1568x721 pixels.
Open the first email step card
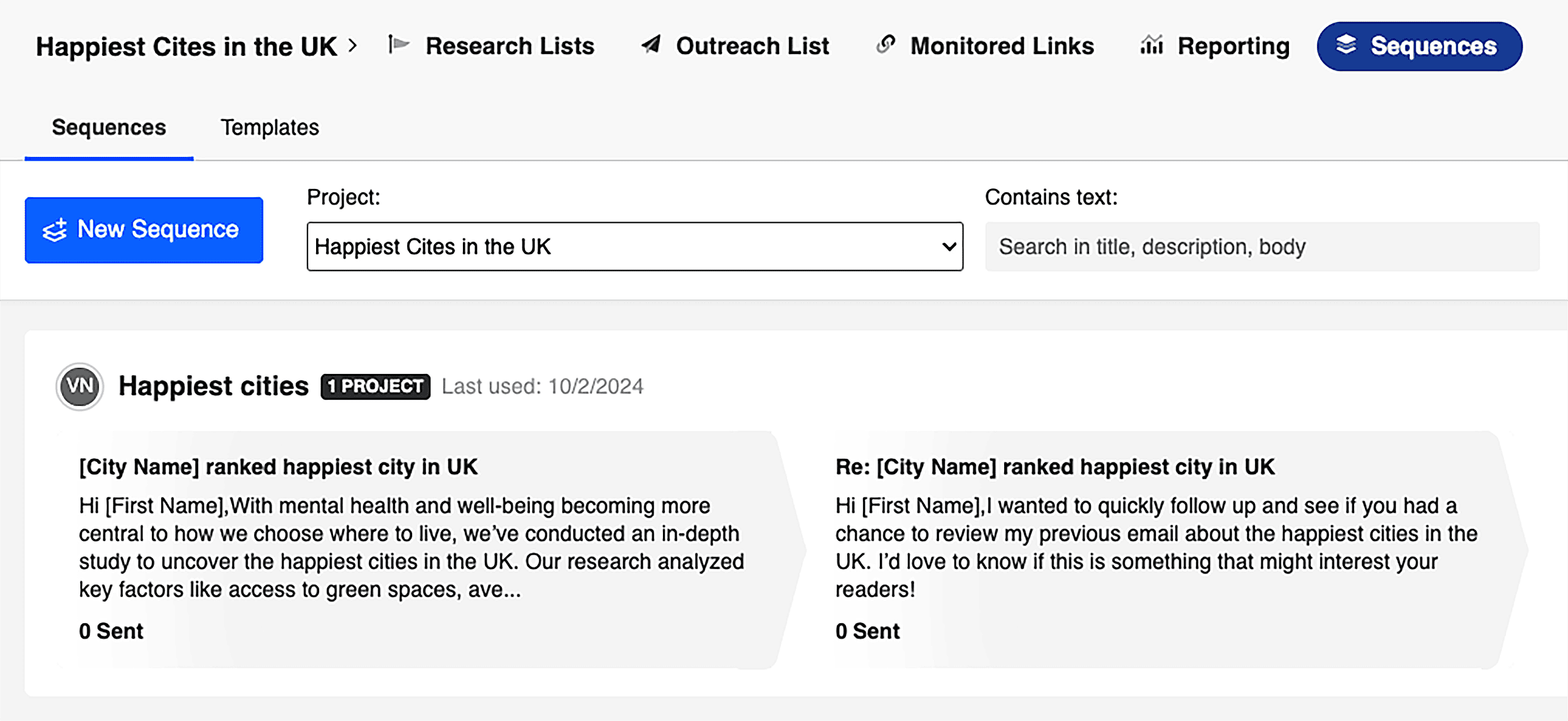pyautogui.click(x=414, y=546)
